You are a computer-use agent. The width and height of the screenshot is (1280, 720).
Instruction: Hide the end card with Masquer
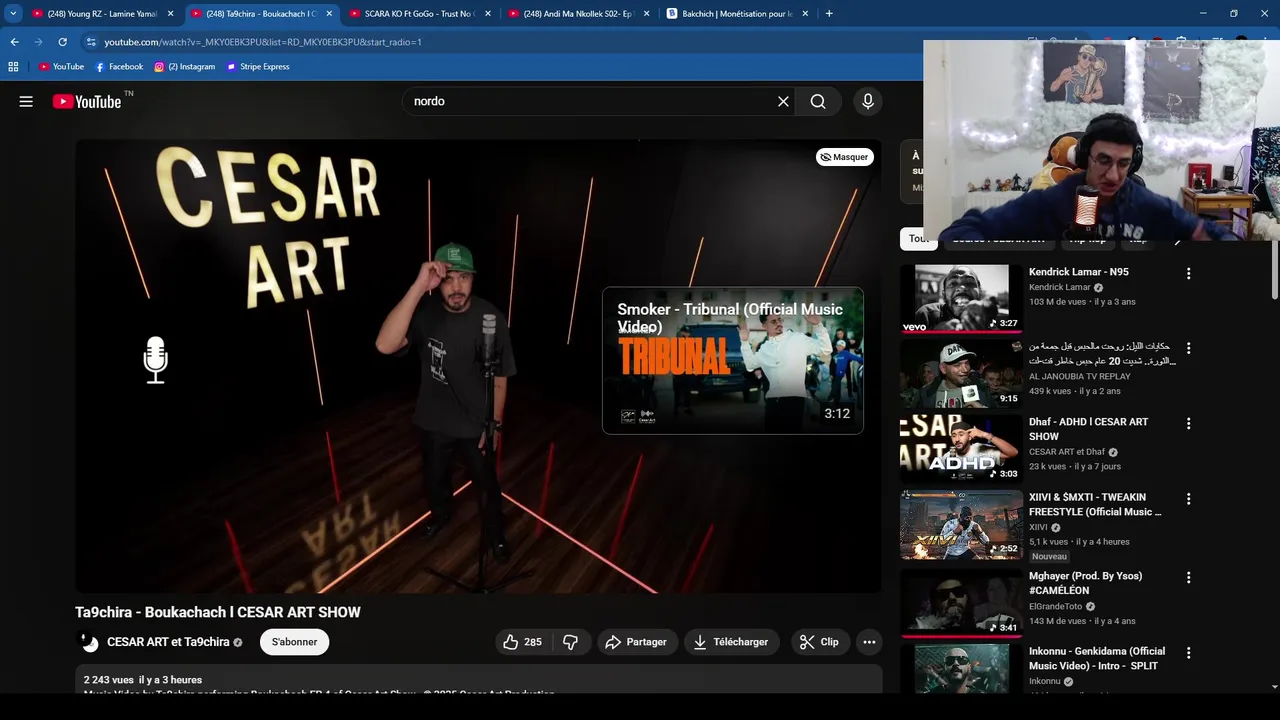845,157
